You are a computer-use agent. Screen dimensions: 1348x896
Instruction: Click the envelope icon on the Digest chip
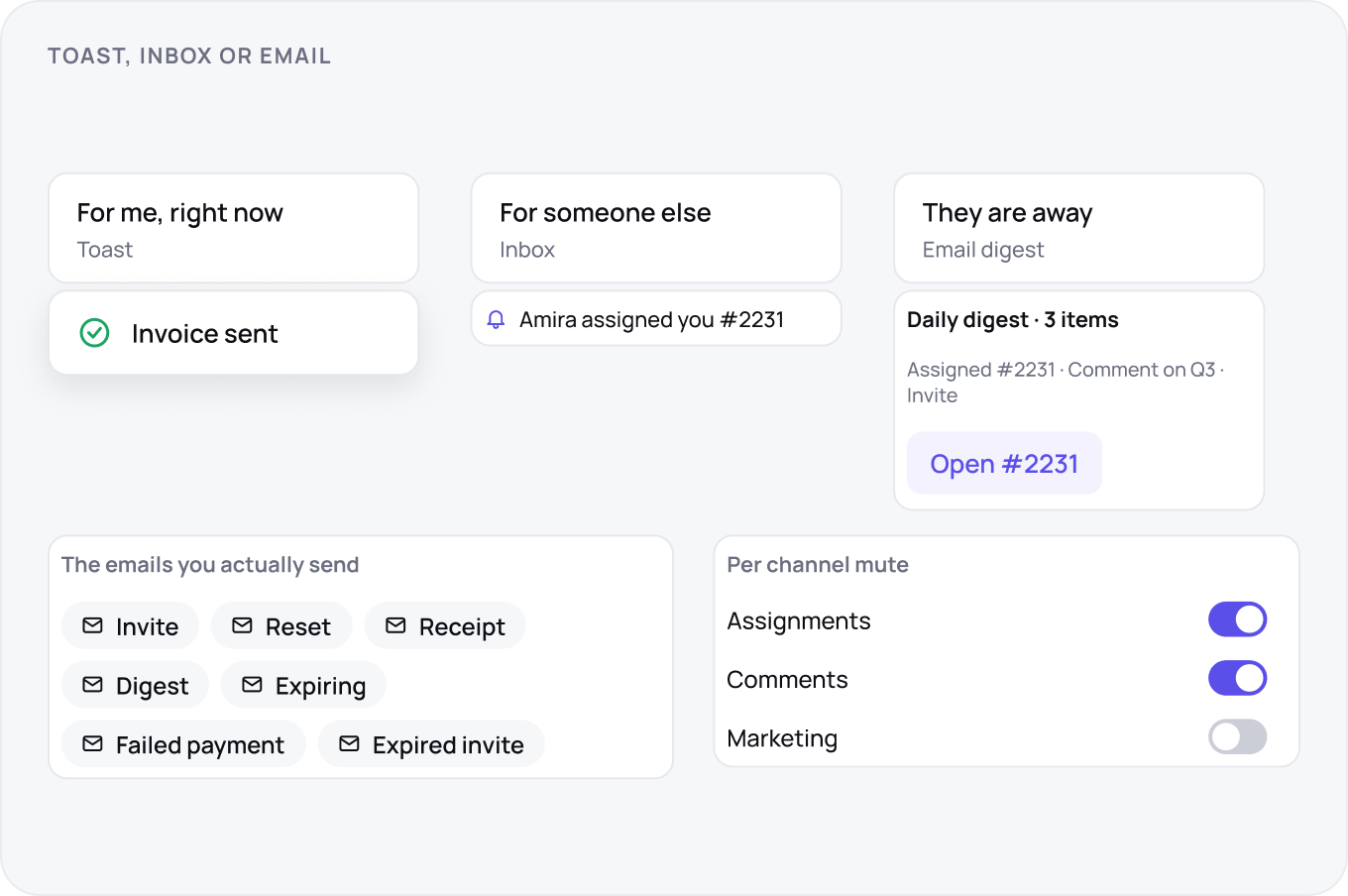point(92,685)
